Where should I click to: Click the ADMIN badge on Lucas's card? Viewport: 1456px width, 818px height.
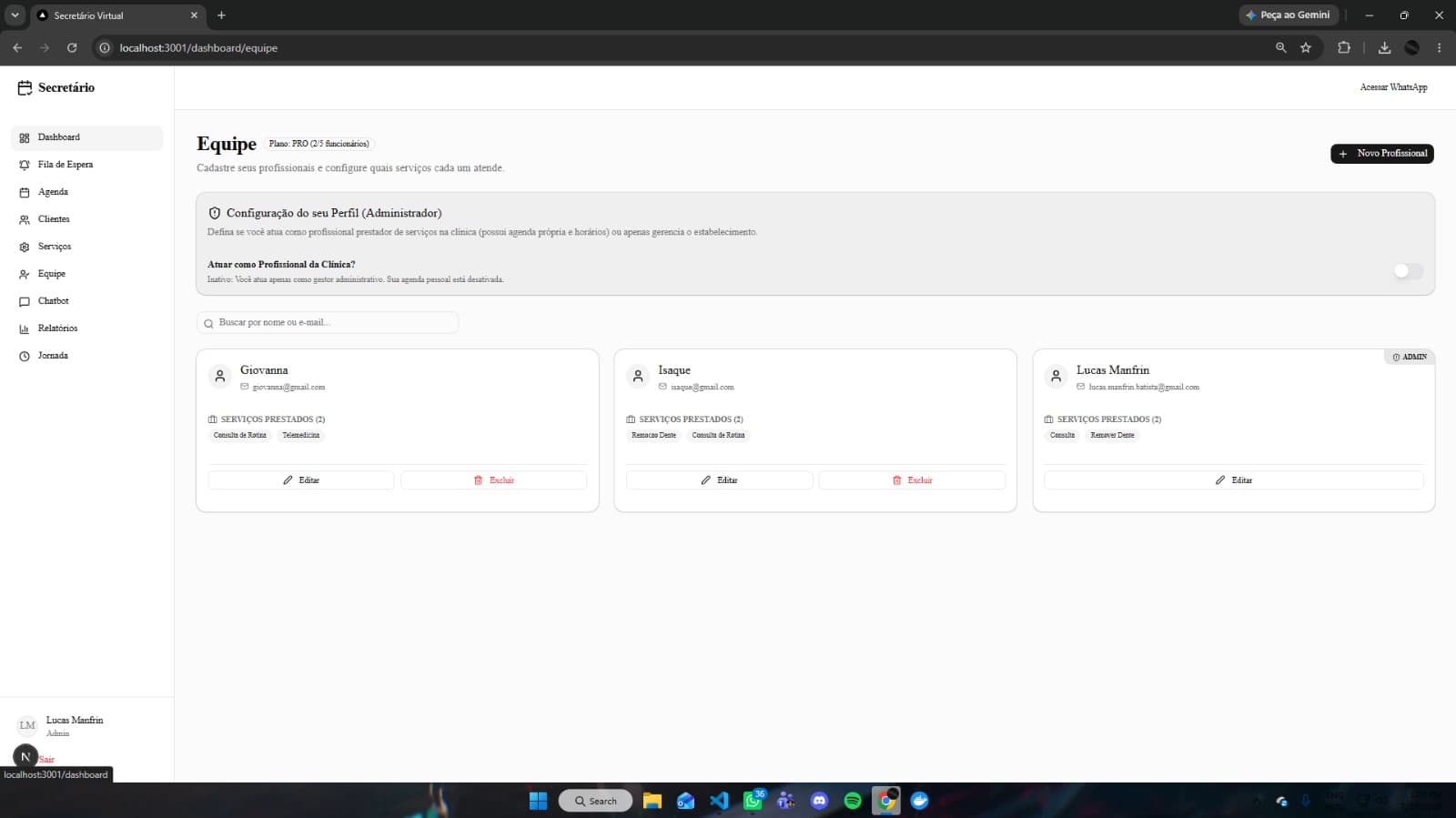pos(1409,357)
